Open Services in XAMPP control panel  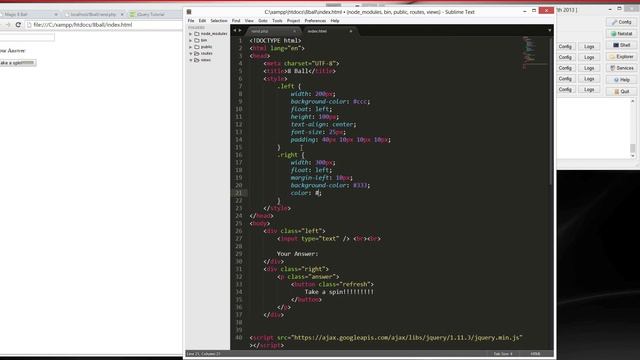[x=621, y=68]
